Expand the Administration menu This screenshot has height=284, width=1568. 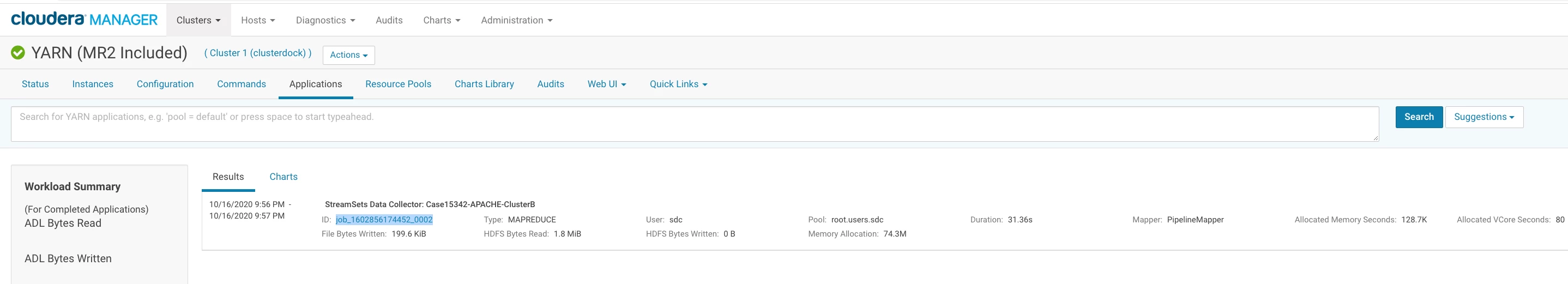(517, 20)
